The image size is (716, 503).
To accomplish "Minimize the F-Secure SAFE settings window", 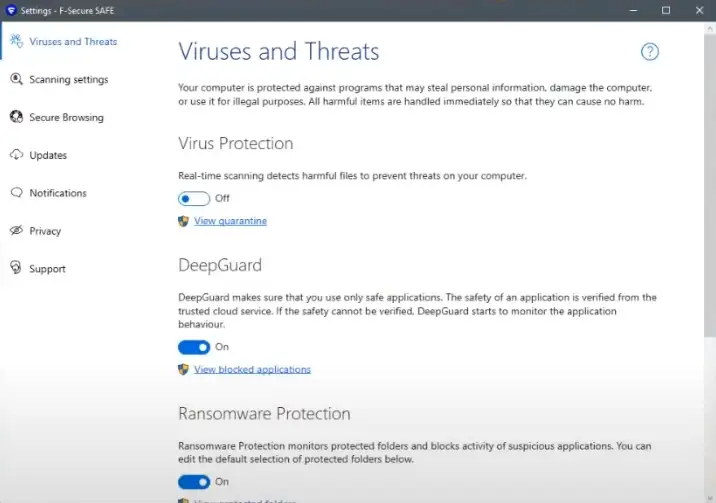I will [x=632, y=10].
